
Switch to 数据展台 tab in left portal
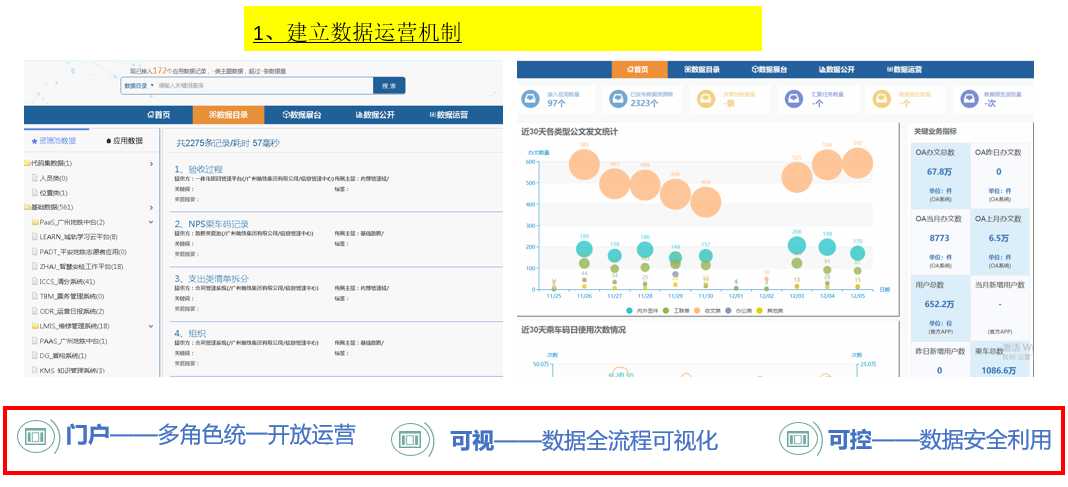[301, 115]
